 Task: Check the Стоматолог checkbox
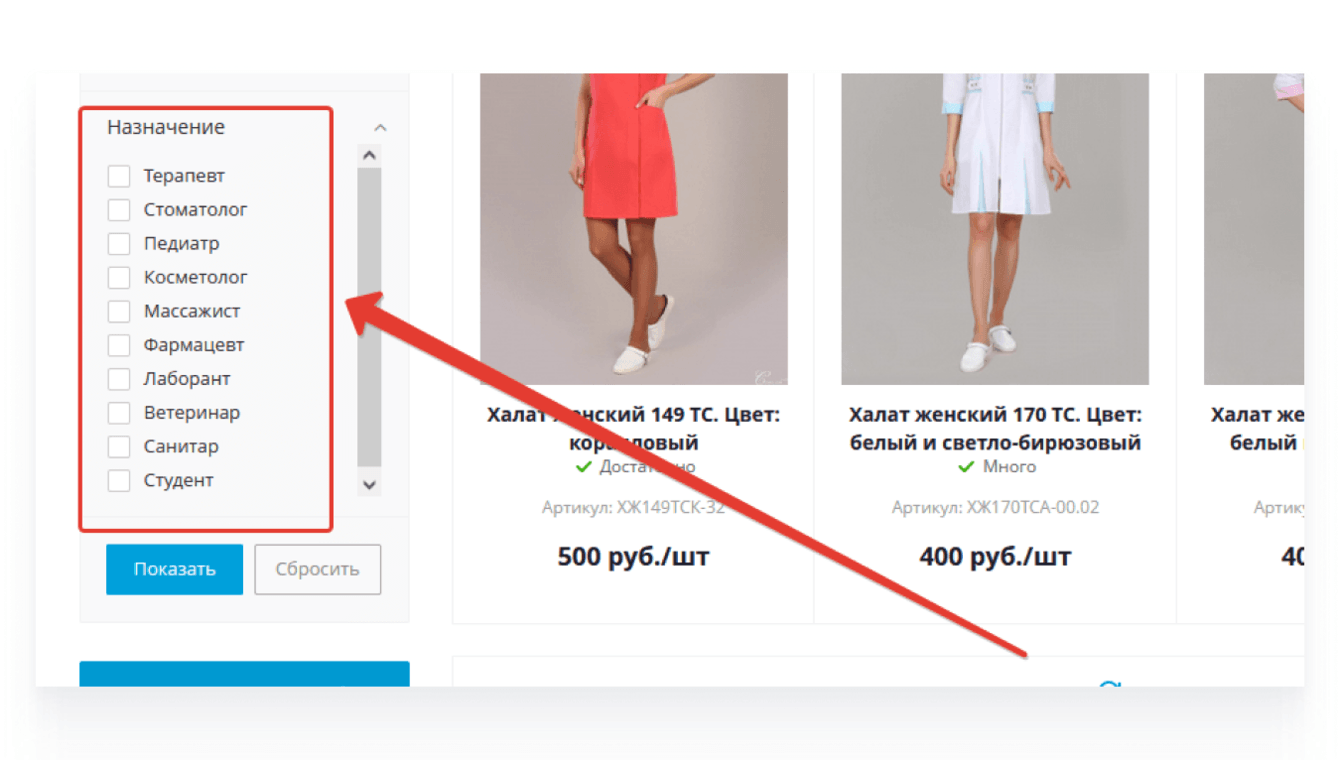[119, 210]
